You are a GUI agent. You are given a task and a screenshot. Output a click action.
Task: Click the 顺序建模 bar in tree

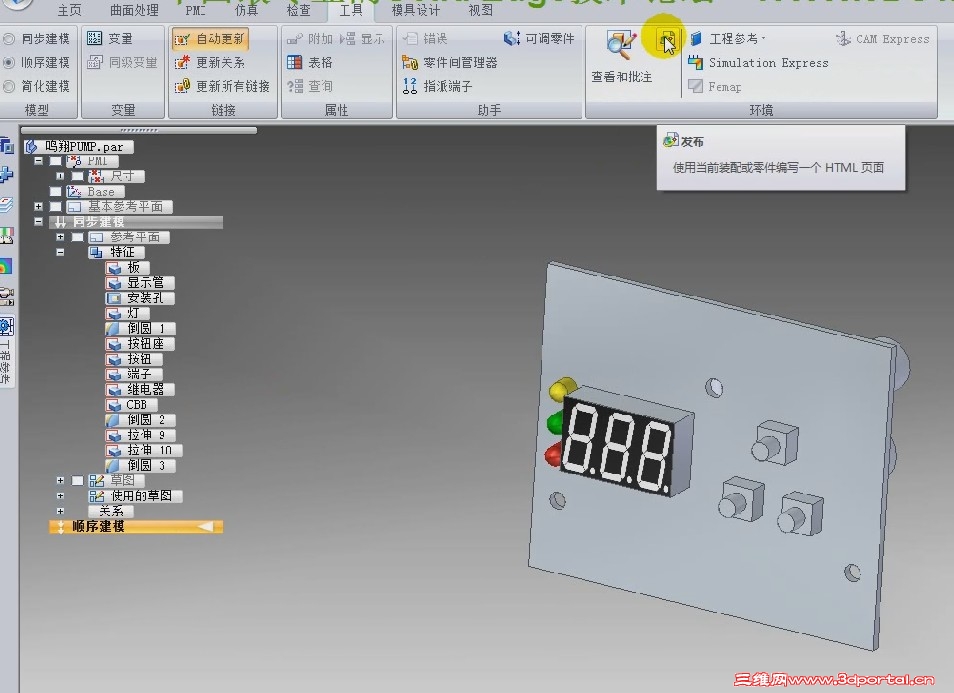pos(136,526)
